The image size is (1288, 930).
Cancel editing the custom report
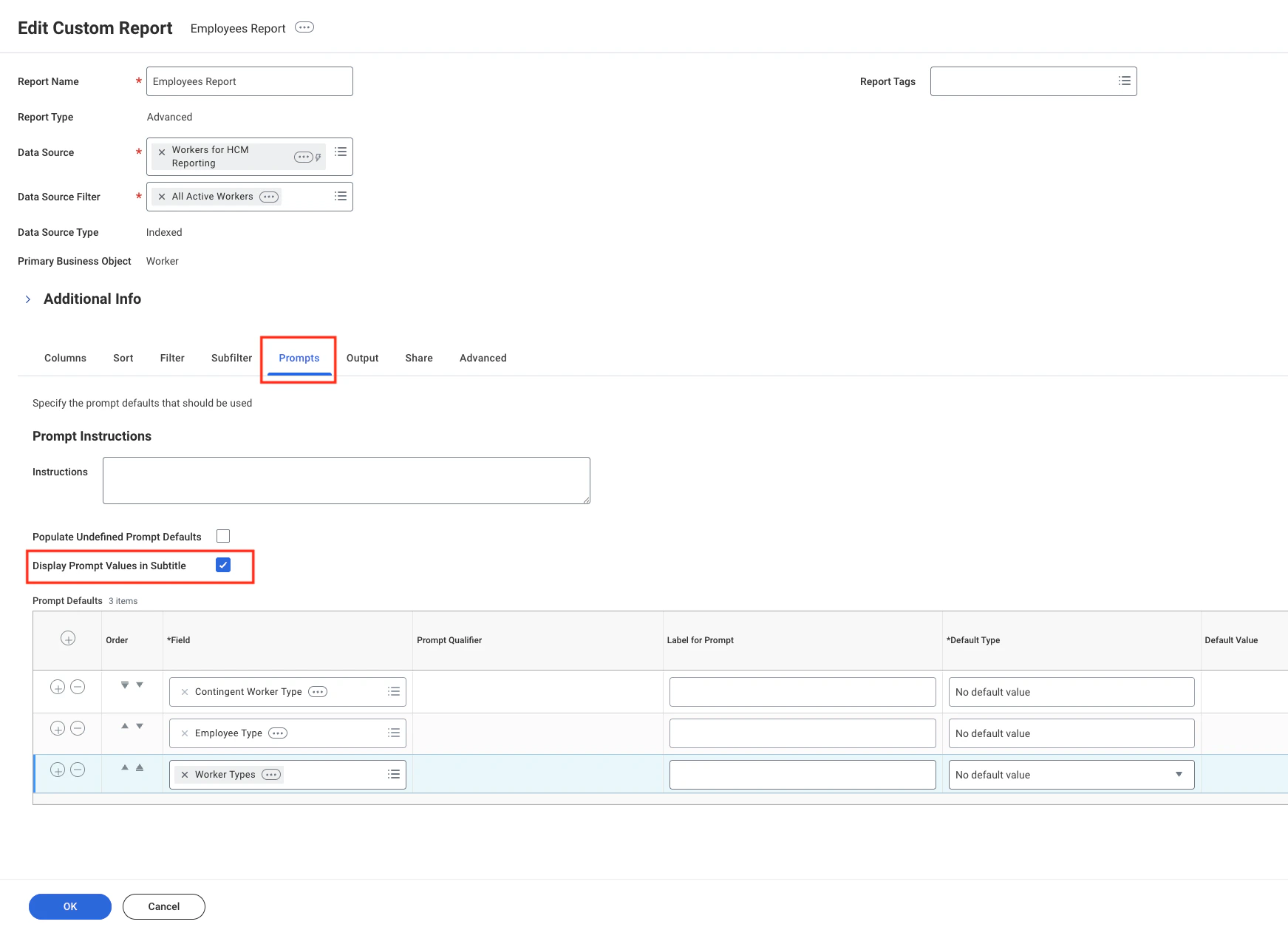[164, 906]
